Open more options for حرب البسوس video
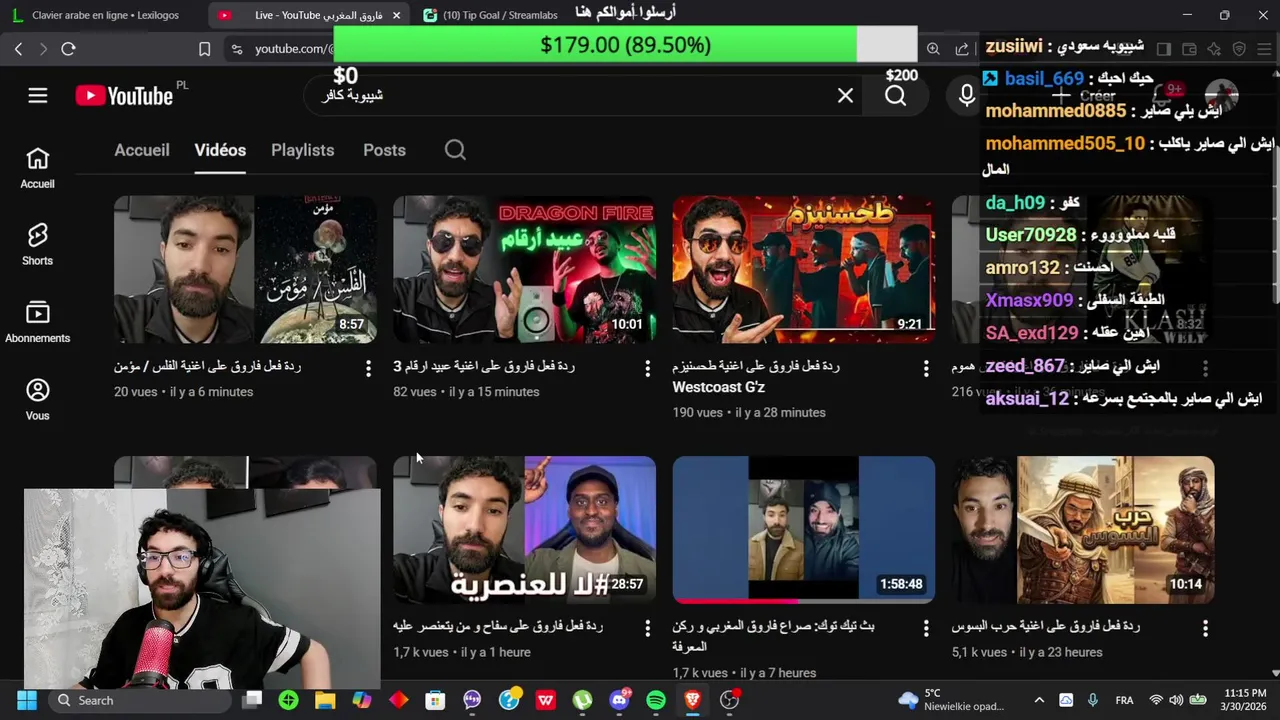This screenshot has height=720, width=1280. tap(1205, 628)
